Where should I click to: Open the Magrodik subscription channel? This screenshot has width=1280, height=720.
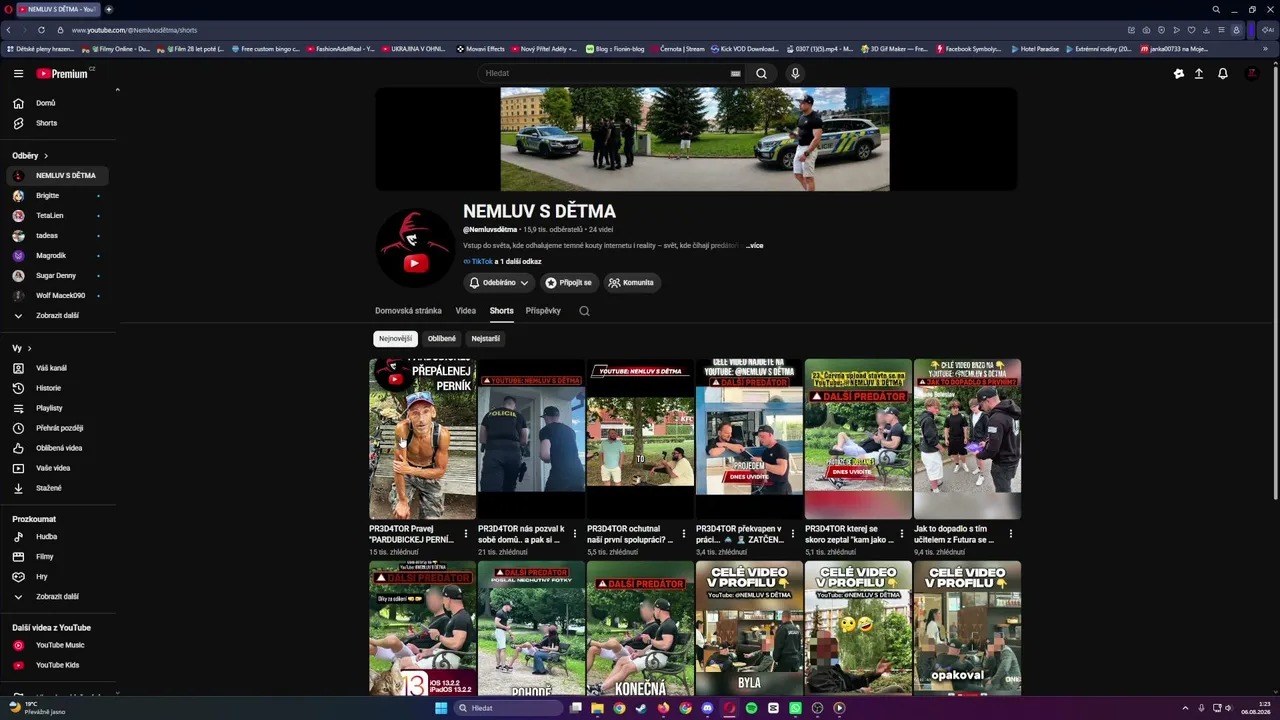[58, 256]
